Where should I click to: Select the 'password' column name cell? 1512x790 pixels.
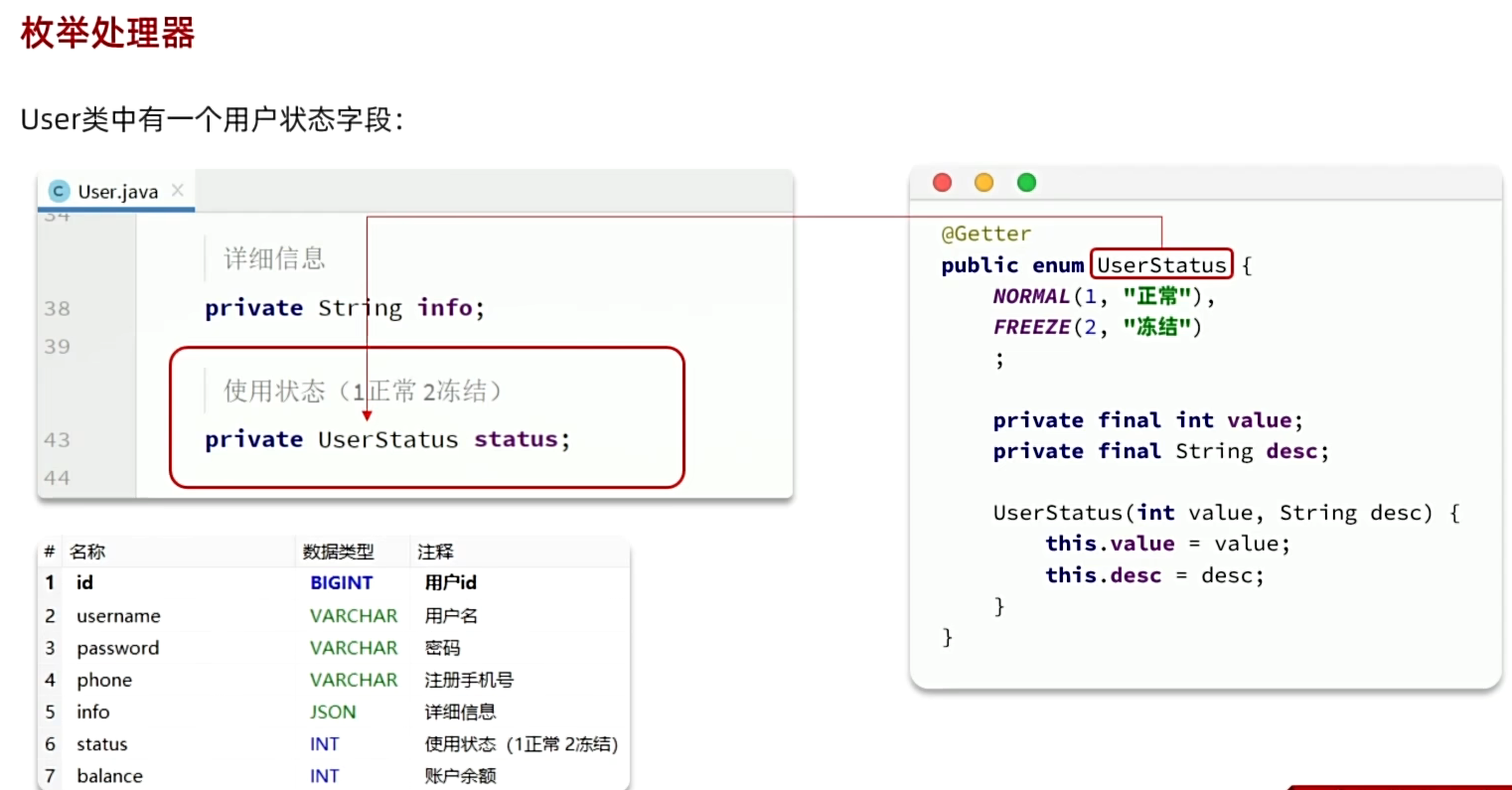(x=117, y=648)
